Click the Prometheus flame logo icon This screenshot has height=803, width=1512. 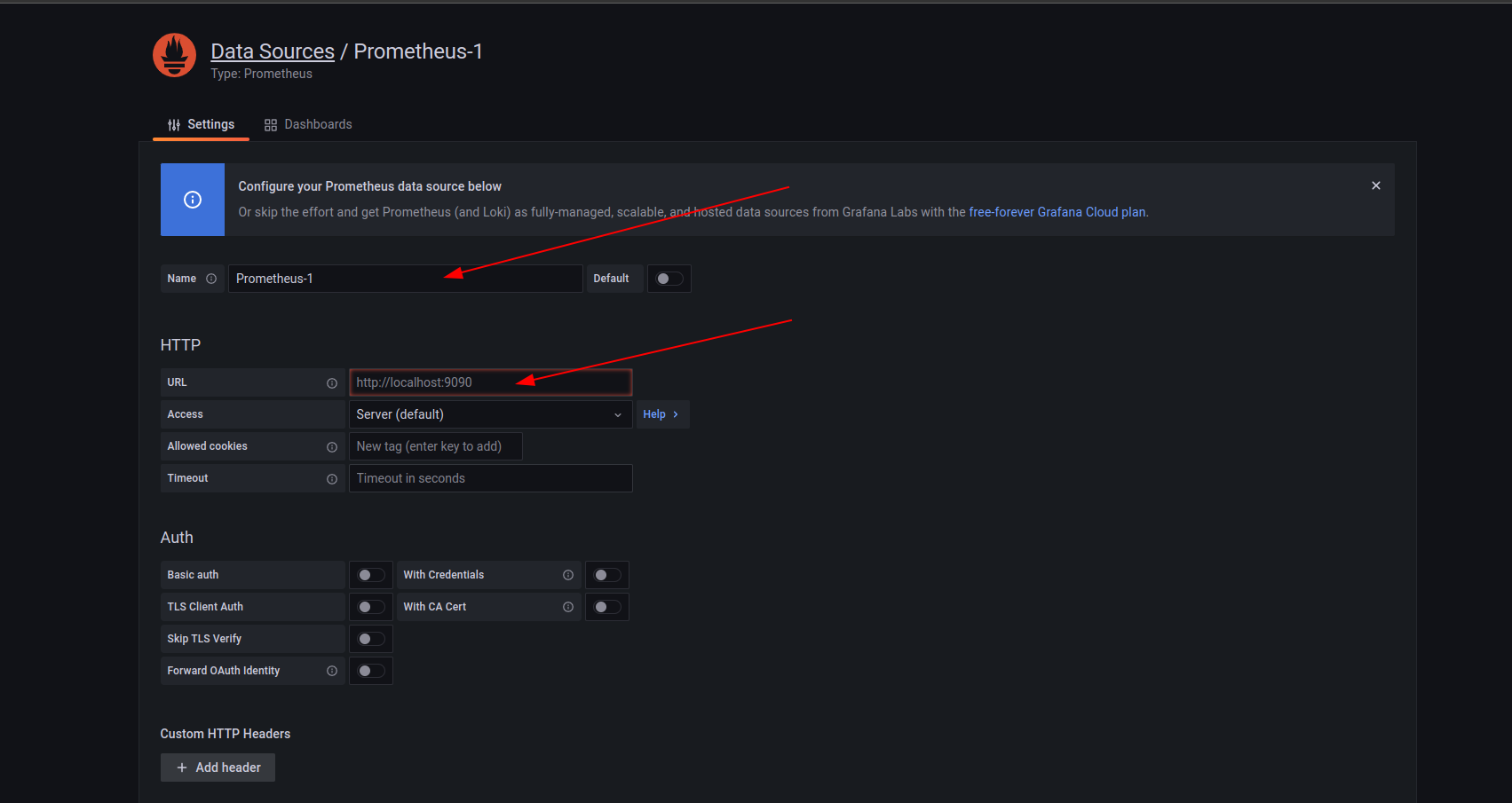pyautogui.click(x=174, y=56)
